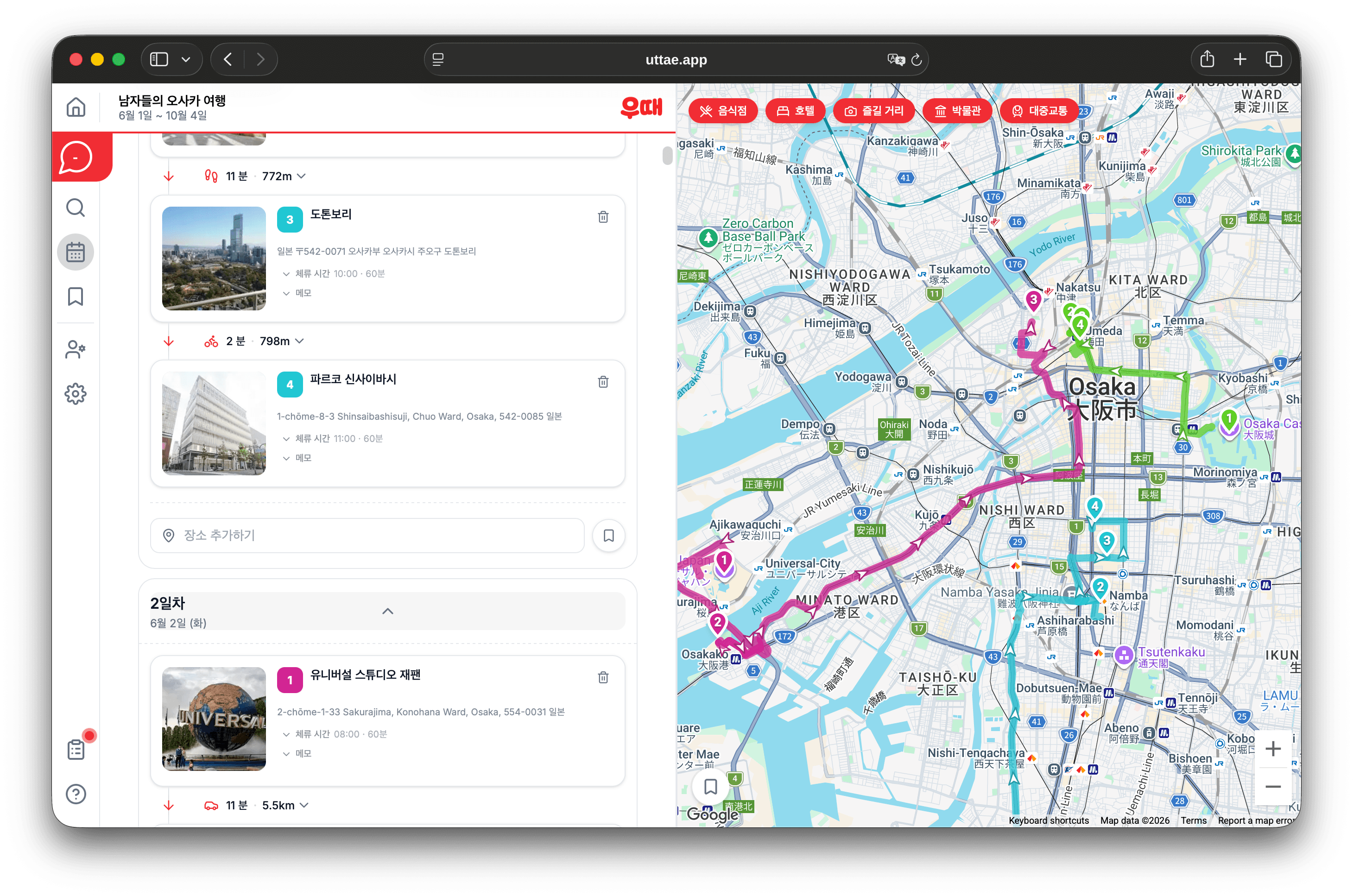Open the home icon in the sidebar

pos(76,107)
